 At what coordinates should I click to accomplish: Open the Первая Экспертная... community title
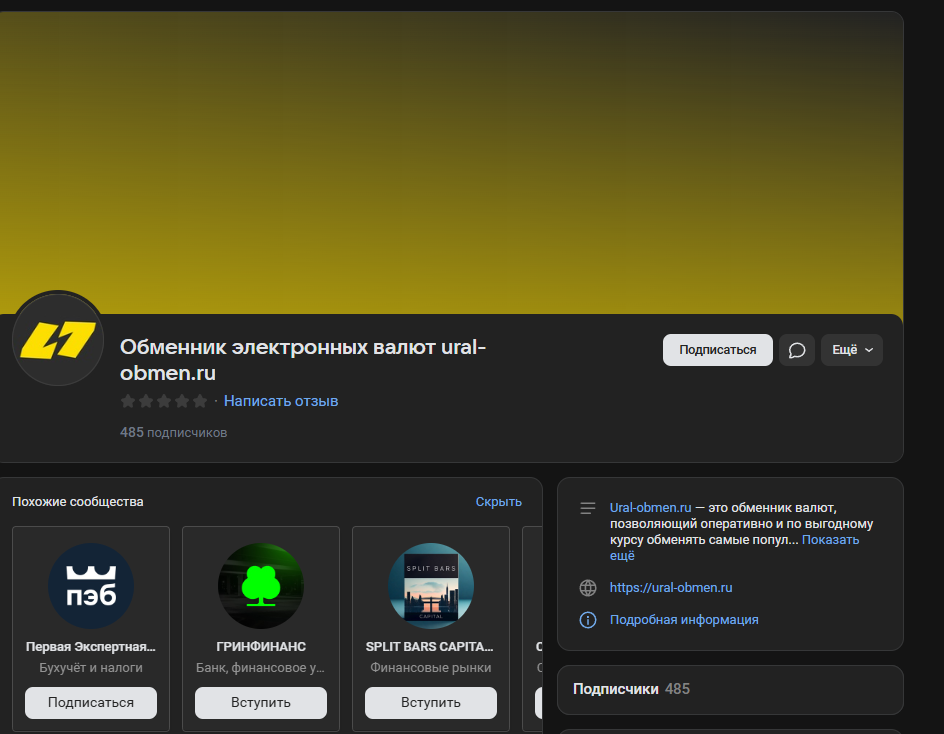tap(91, 647)
